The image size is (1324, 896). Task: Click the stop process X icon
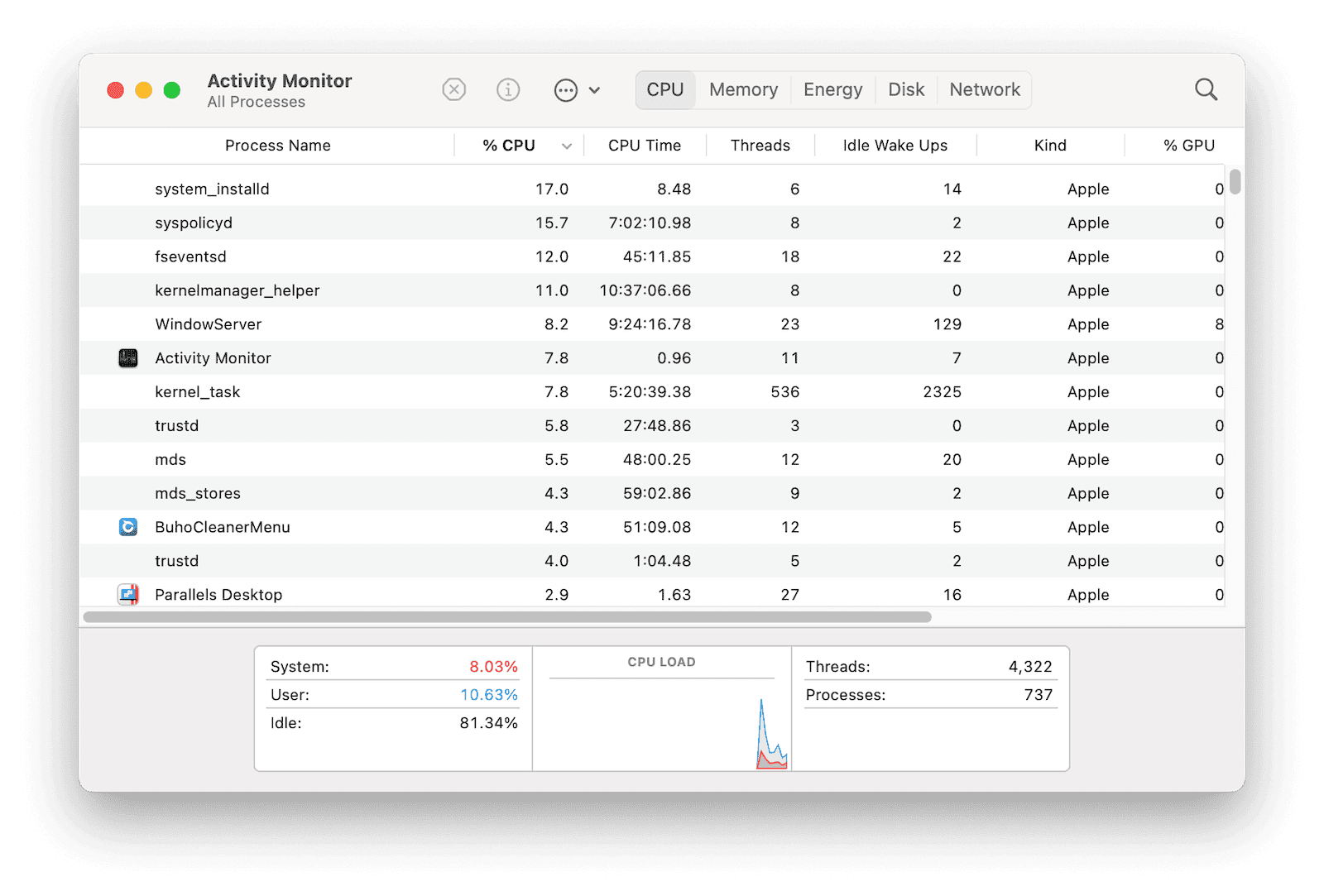[453, 89]
